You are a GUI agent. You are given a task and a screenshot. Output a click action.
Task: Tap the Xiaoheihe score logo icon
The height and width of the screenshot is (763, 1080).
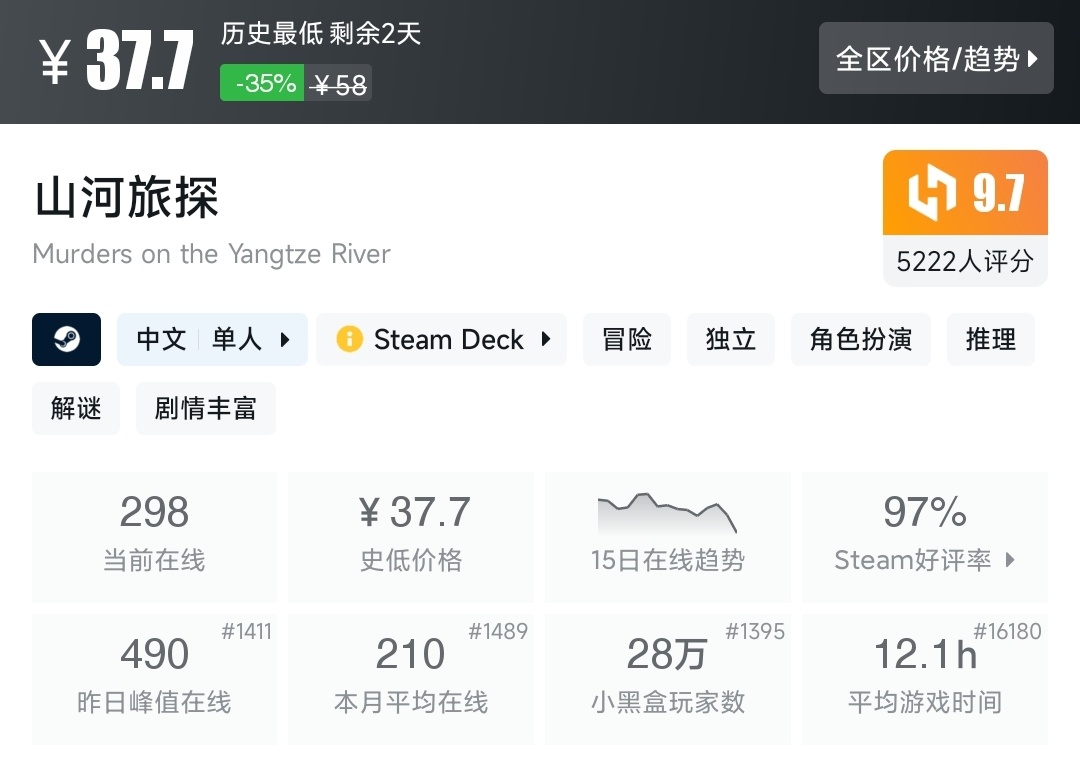tap(930, 193)
